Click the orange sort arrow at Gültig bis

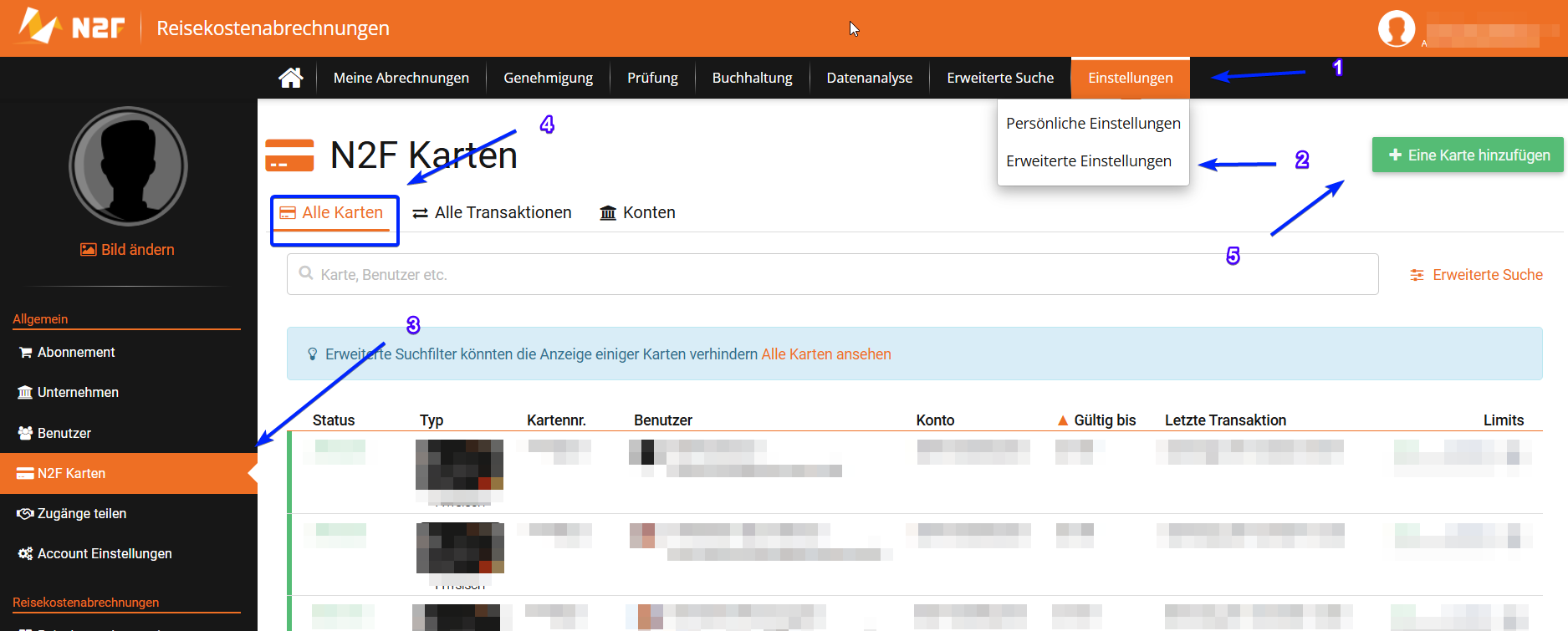[x=1063, y=420]
